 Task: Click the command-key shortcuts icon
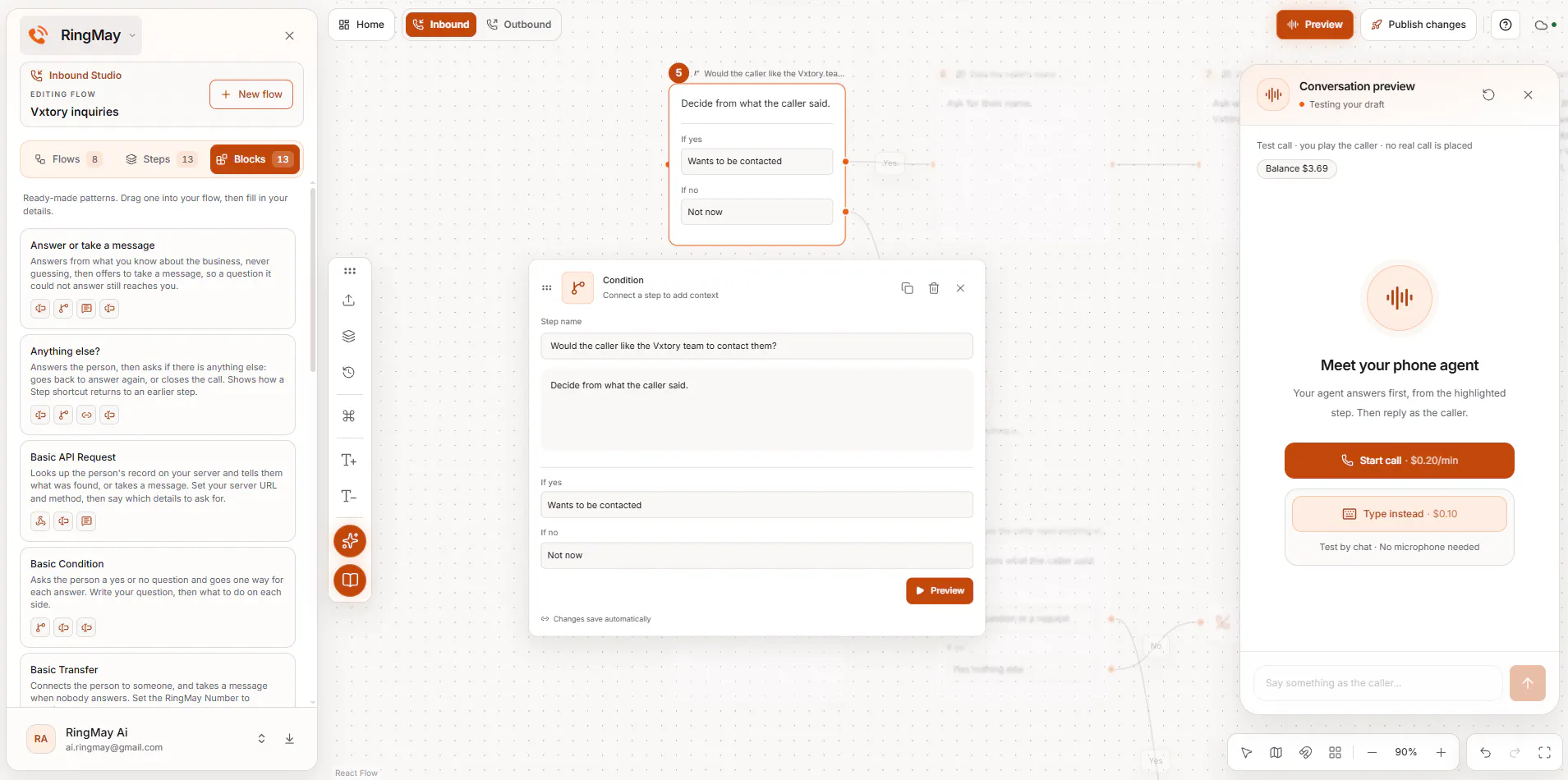349,416
